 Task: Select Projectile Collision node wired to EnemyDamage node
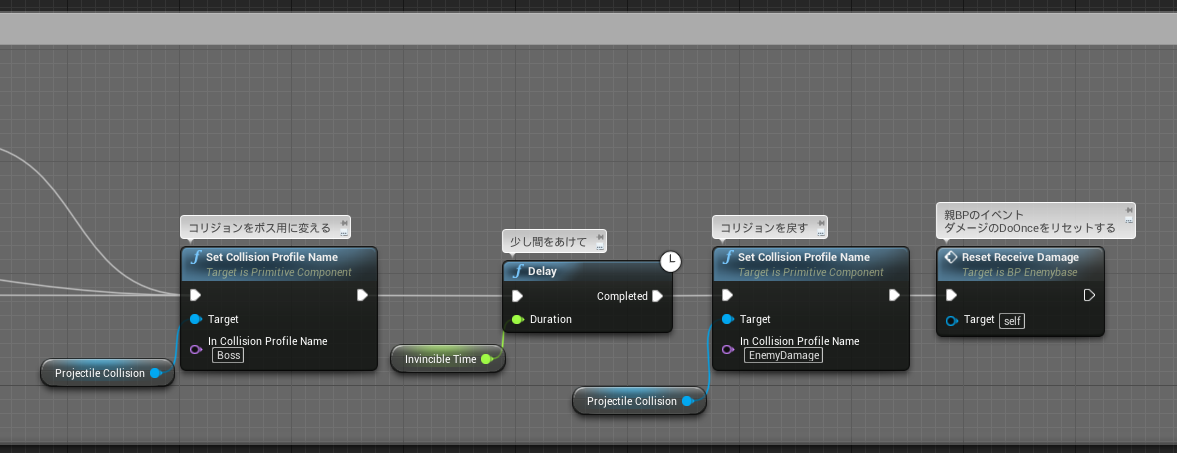pyautogui.click(x=640, y=401)
